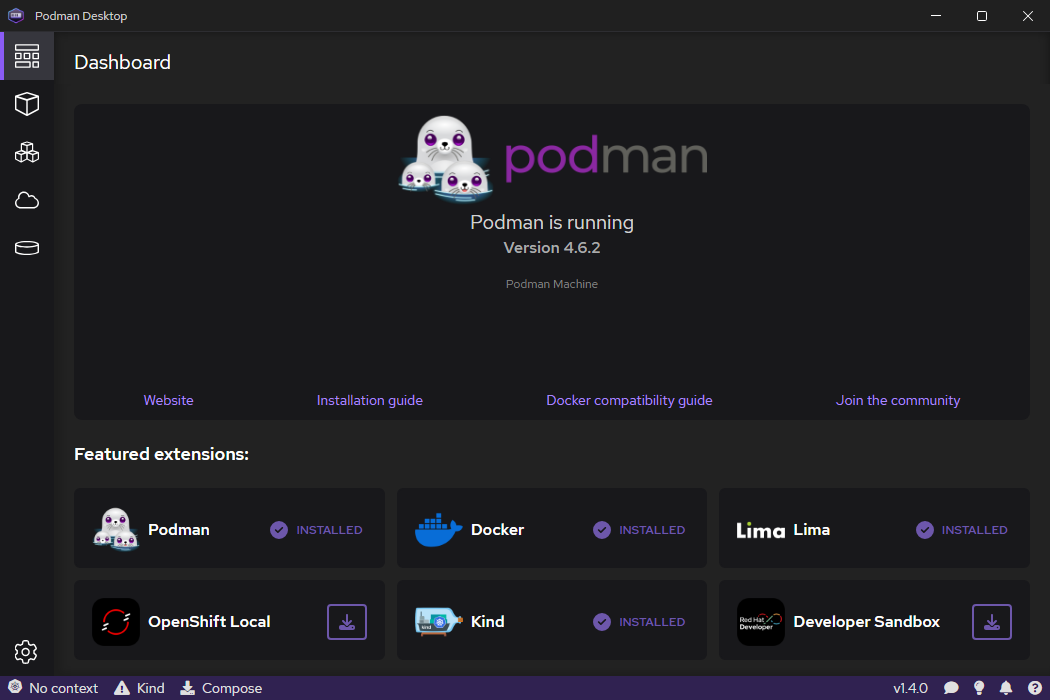Screen dimensions: 1050x700
Task: Select the Podman extension name text
Action: [179, 530]
